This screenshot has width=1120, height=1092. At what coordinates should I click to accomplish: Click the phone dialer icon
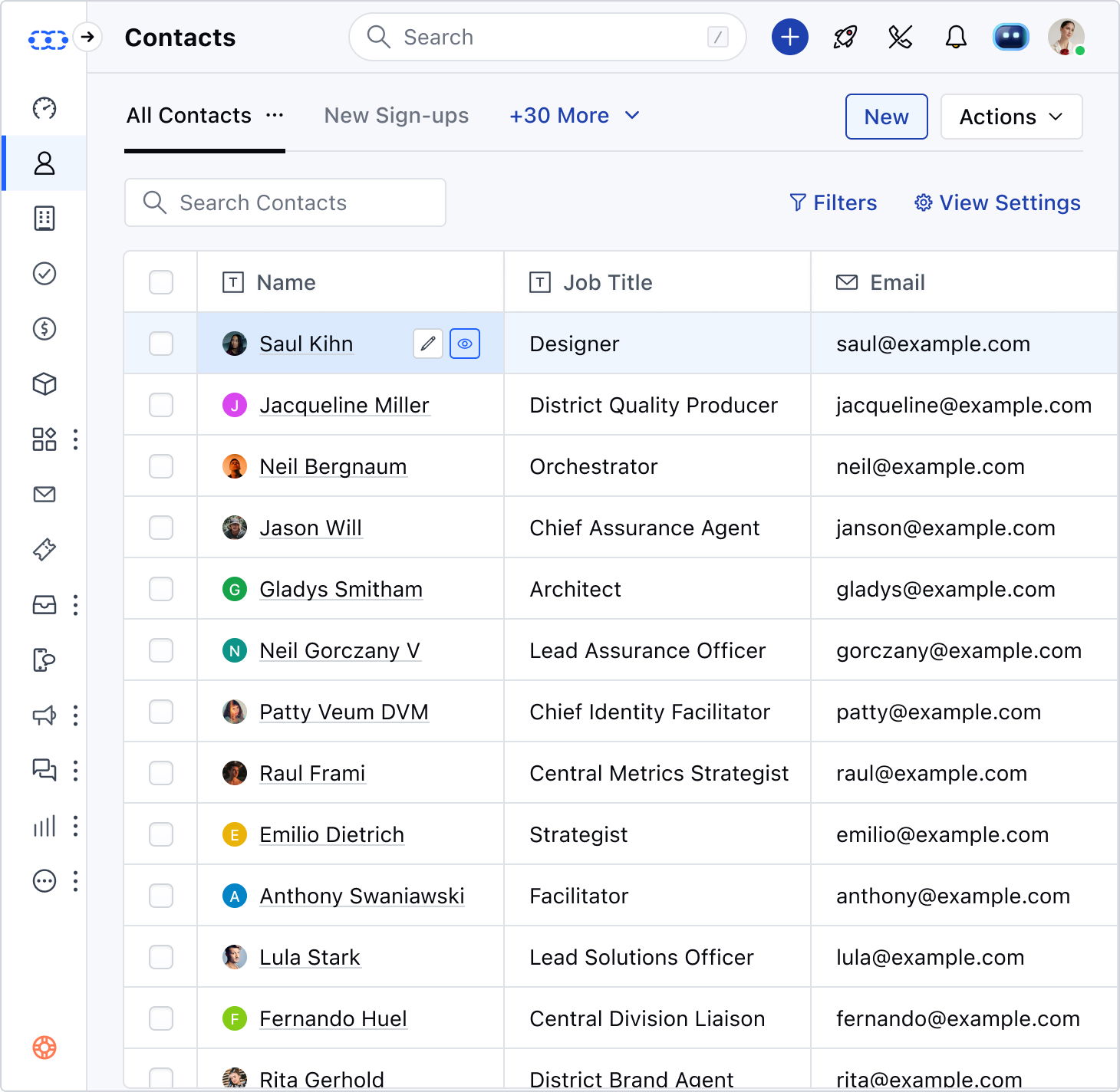point(900,37)
